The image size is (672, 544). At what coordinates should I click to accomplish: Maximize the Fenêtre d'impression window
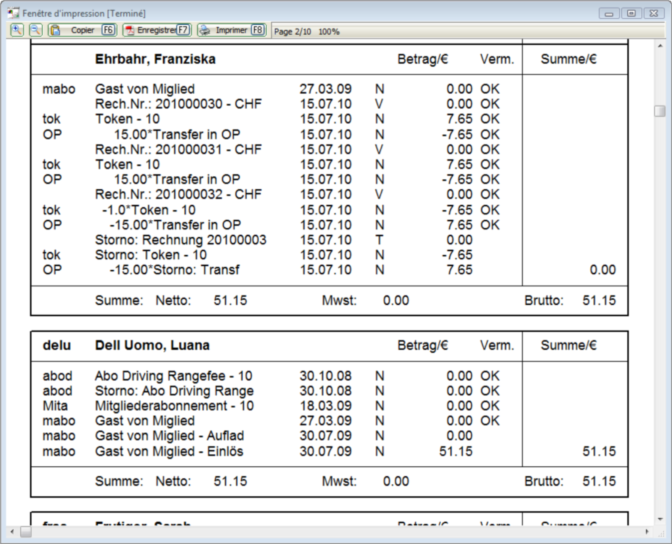[x=631, y=13]
